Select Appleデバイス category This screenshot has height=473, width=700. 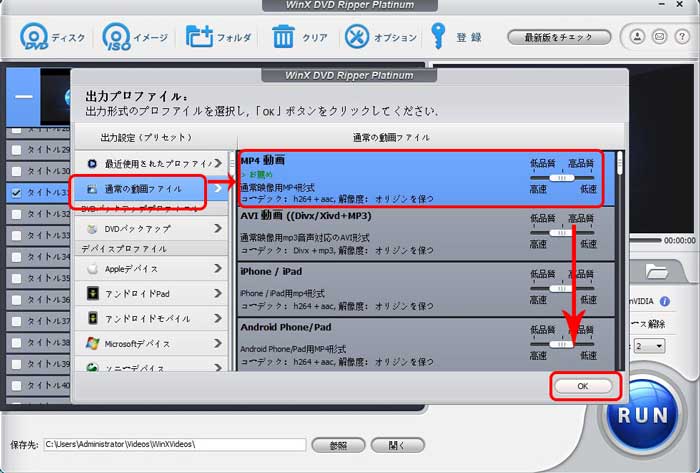151,269
